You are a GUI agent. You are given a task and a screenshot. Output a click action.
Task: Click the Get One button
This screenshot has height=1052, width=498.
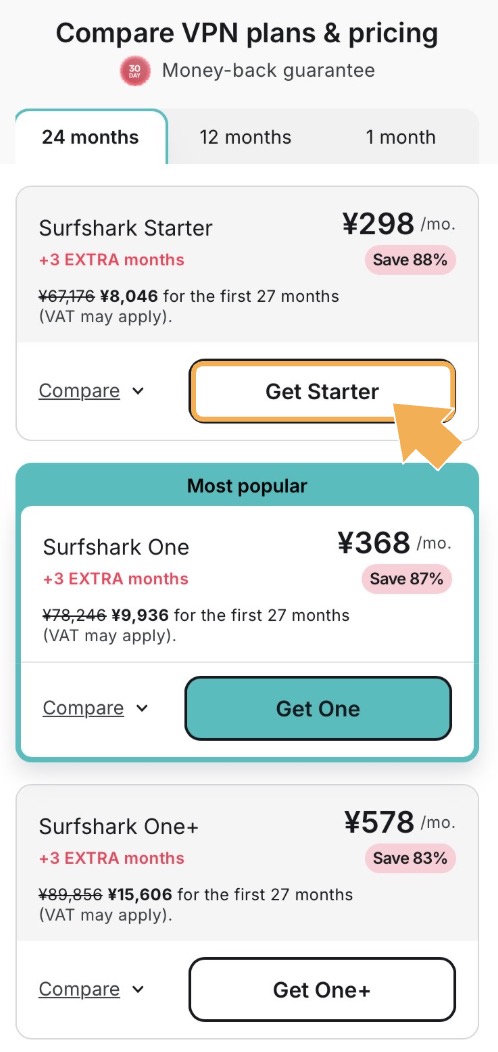(x=318, y=708)
